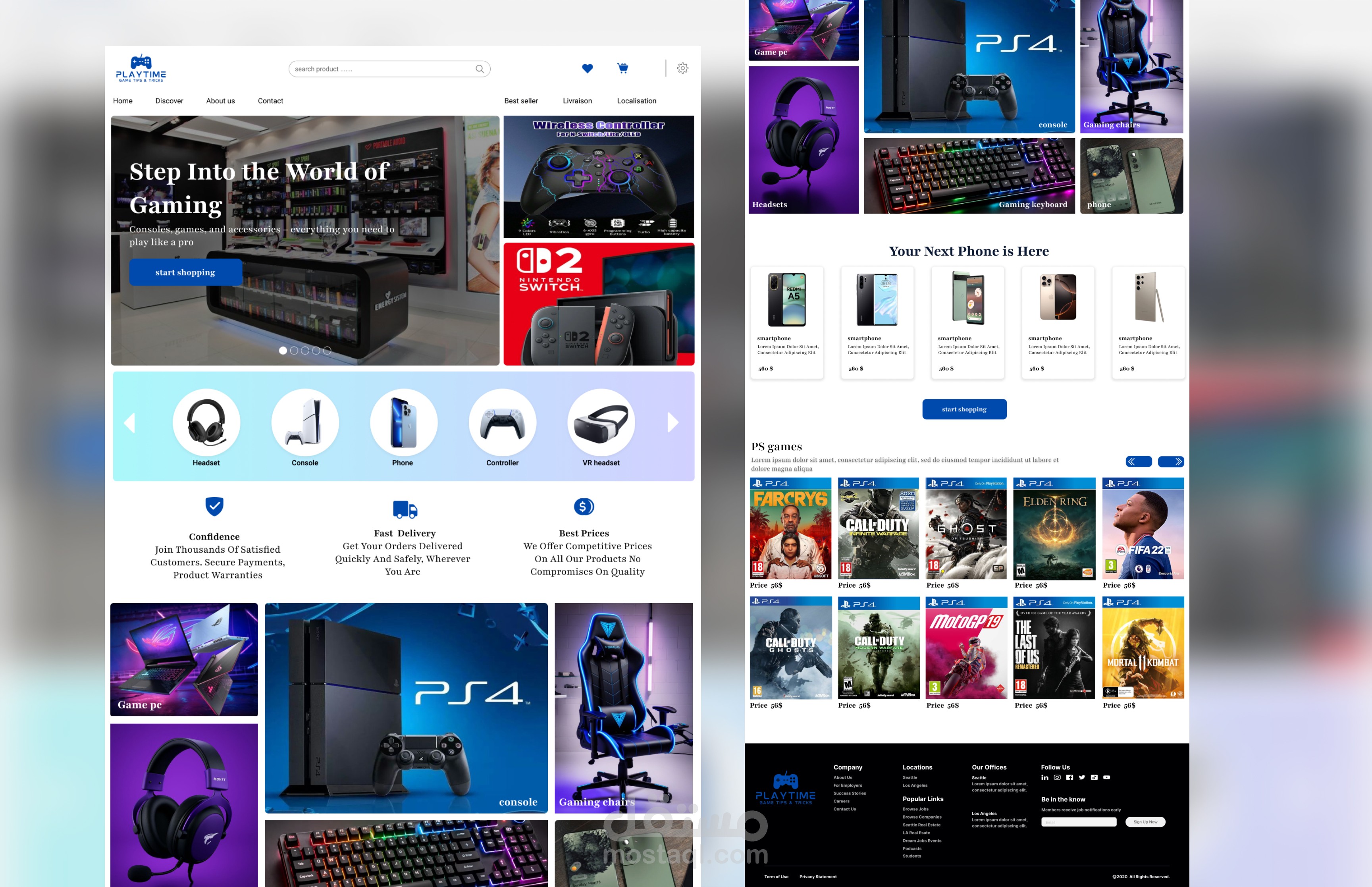Viewport: 1372px width, 887px height.
Task: Select the first hero slider dot
Action: (x=283, y=350)
